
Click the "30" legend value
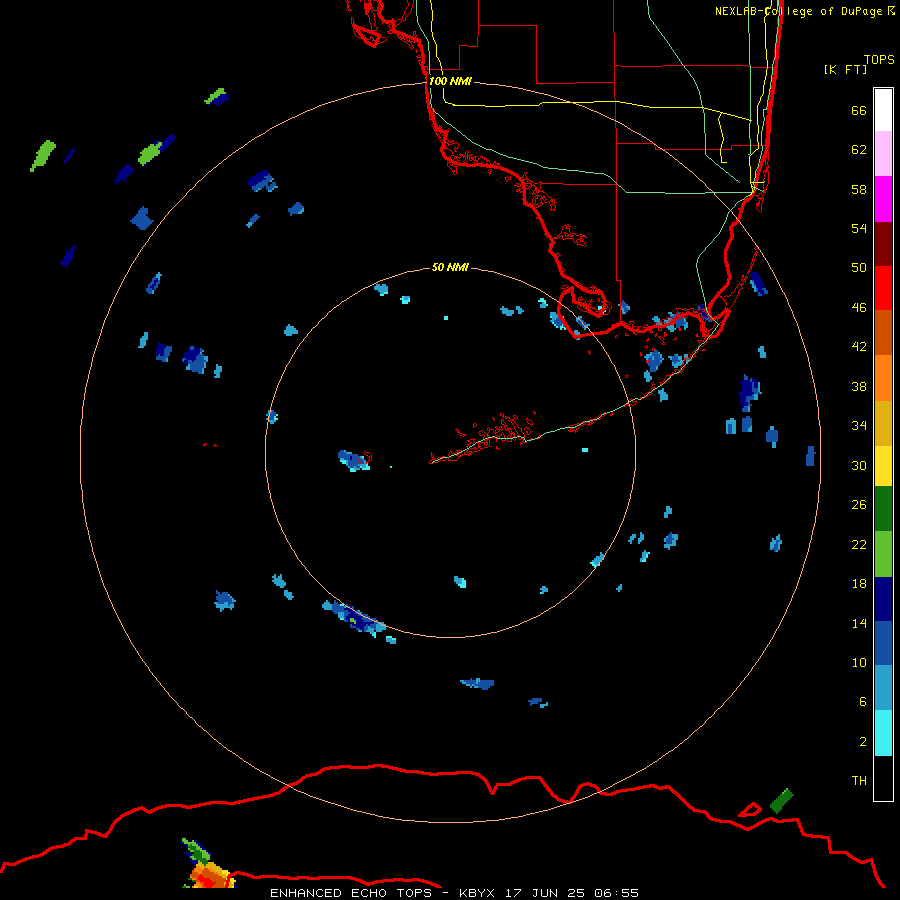click(x=859, y=465)
